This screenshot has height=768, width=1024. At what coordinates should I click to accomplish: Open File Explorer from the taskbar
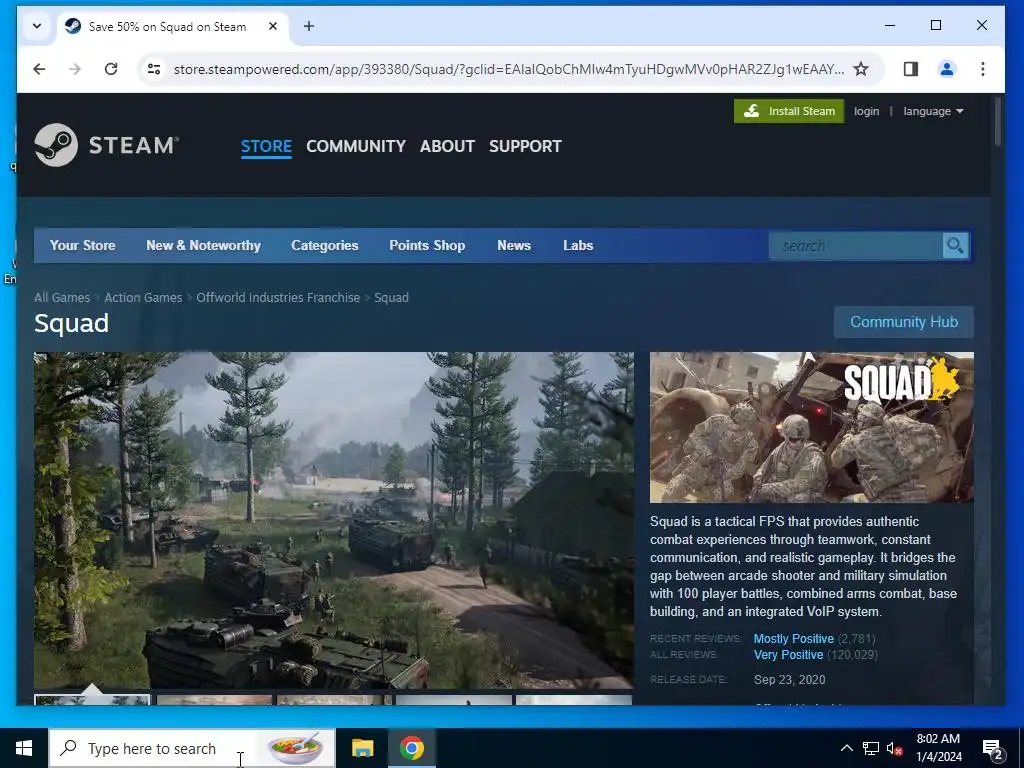(362, 748)
